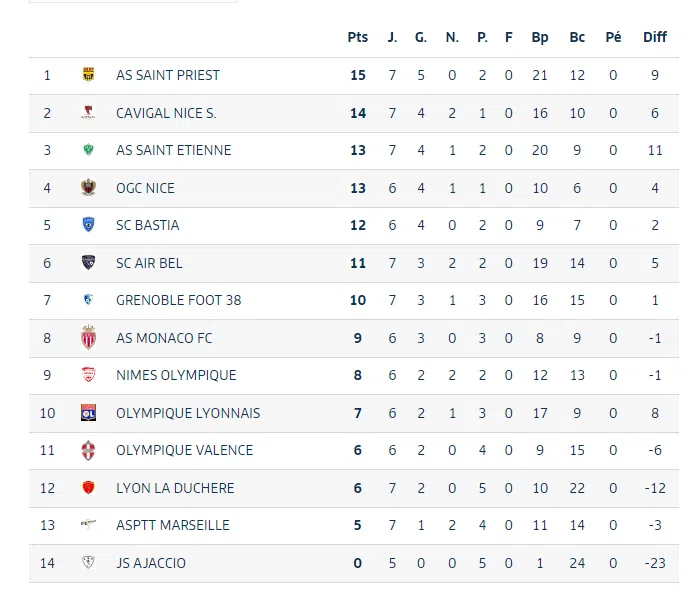Click the Olympique Lyonnais logo

(x=88, y=413)
